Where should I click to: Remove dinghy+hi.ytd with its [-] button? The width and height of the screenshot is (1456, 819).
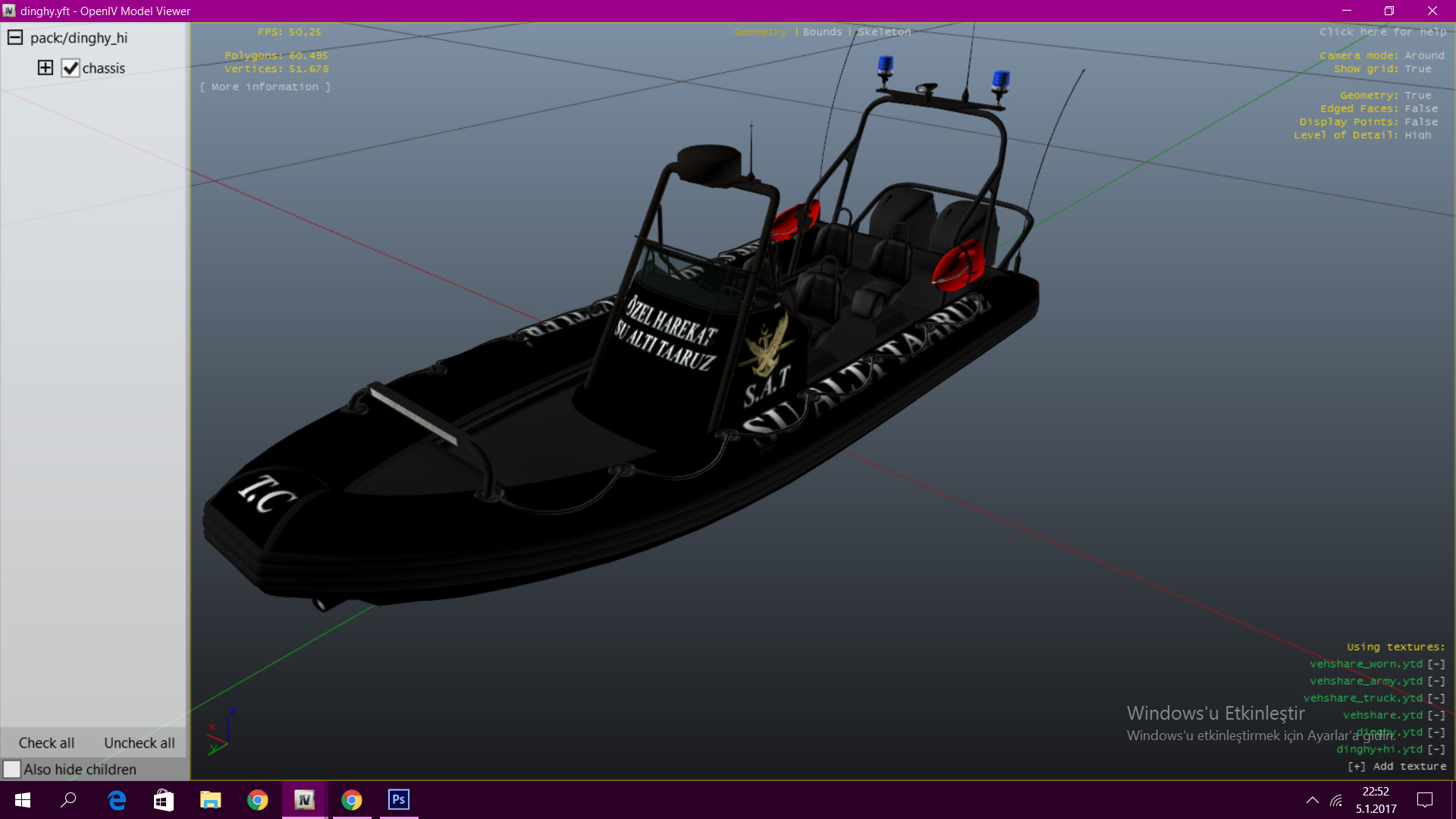1436,749
